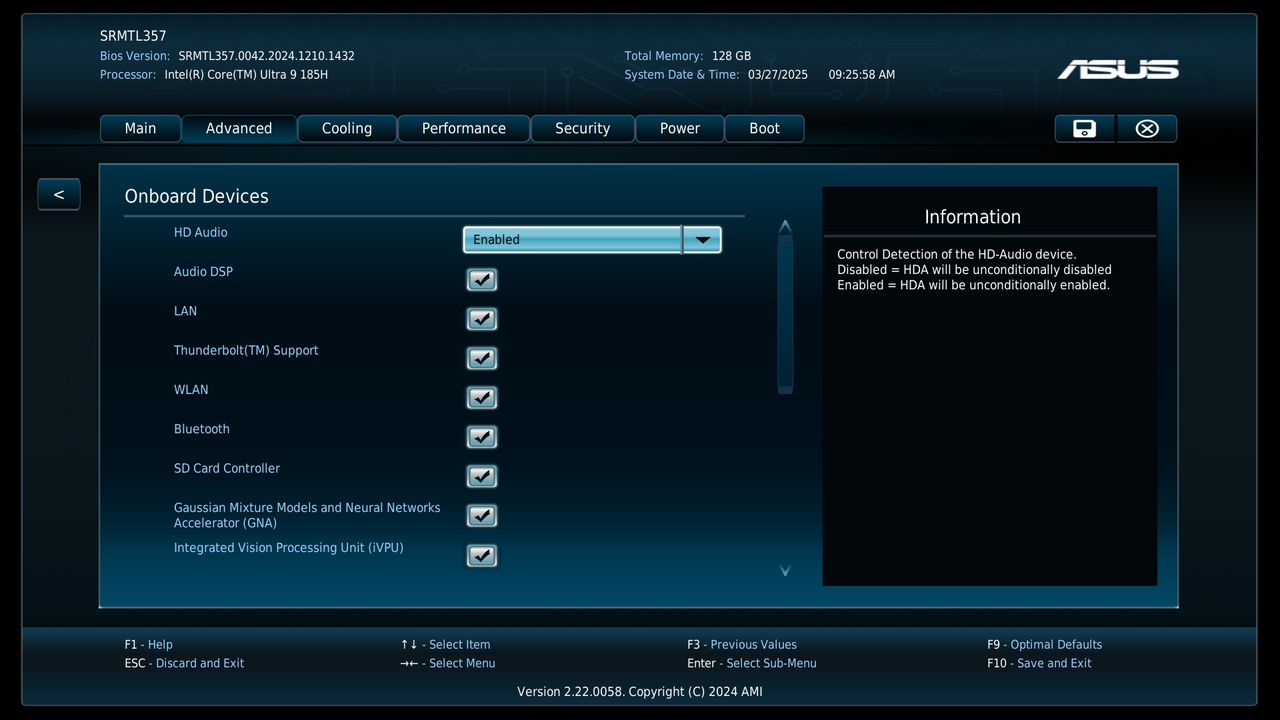1280x720 pixels.
Task: Open the Performance tab
Action: coord(464,129)
